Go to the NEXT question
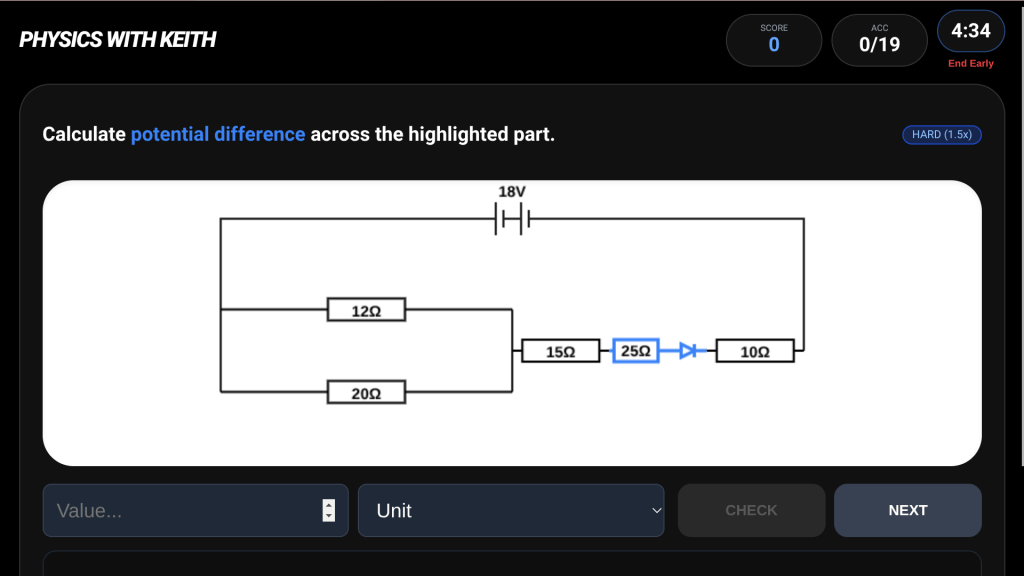The image size is (1024, 576). (907, 511)
